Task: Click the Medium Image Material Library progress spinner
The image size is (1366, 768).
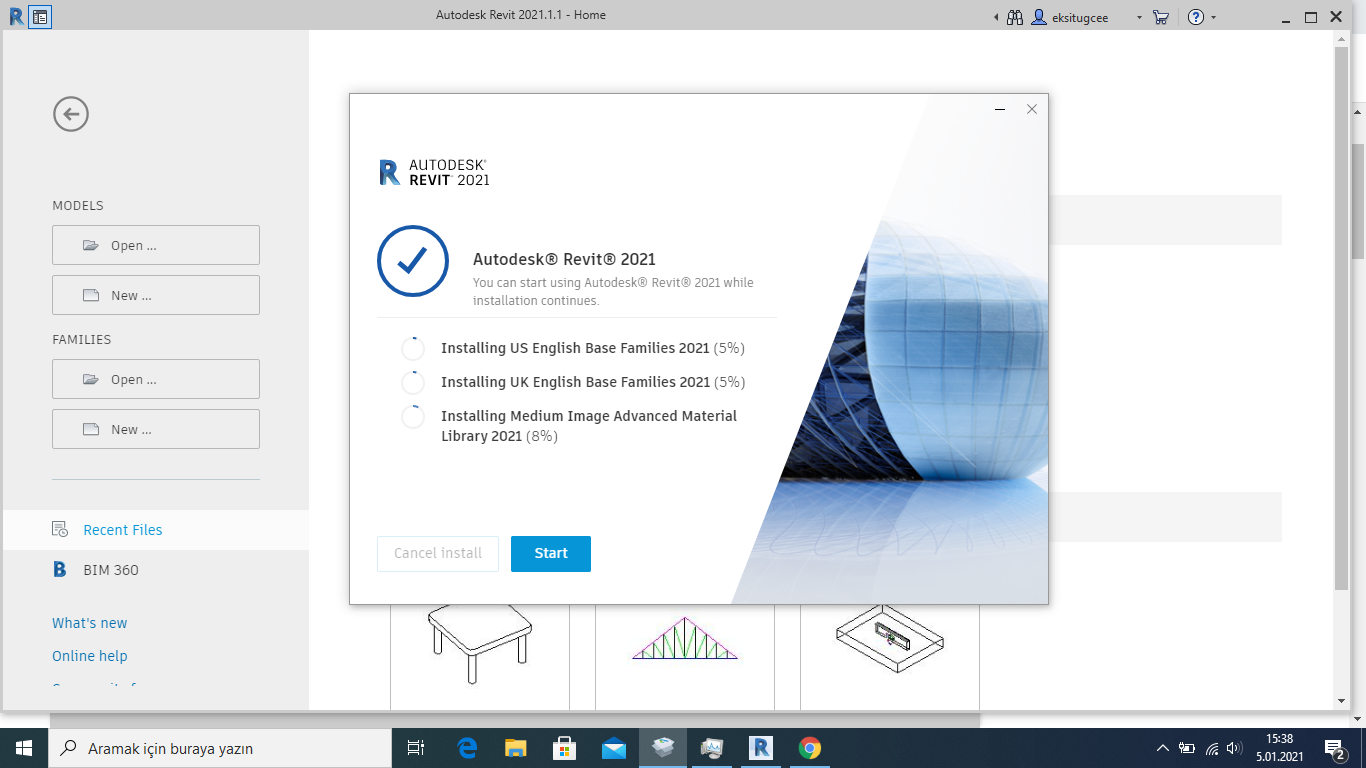Action: [413, 417]
